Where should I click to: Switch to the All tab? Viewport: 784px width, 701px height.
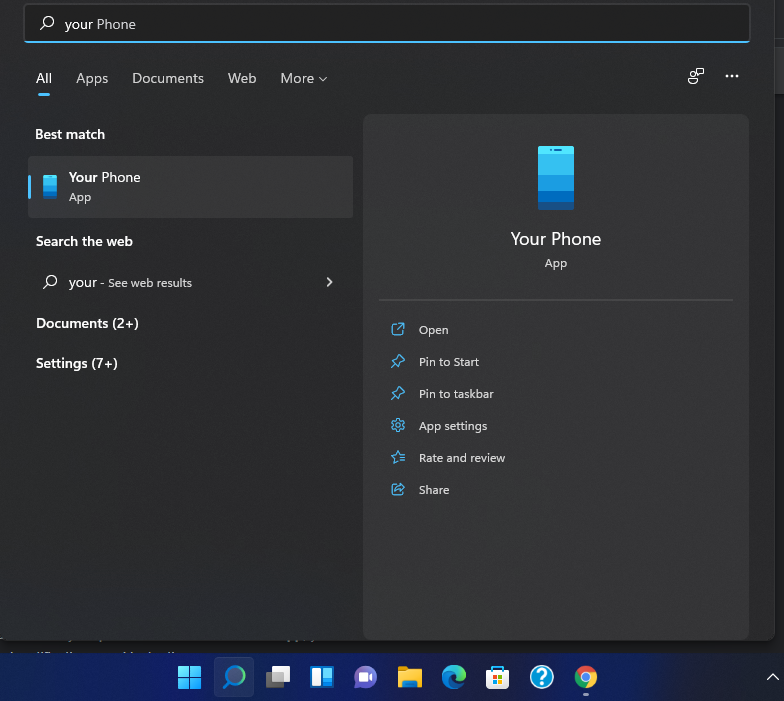[44, 78]
